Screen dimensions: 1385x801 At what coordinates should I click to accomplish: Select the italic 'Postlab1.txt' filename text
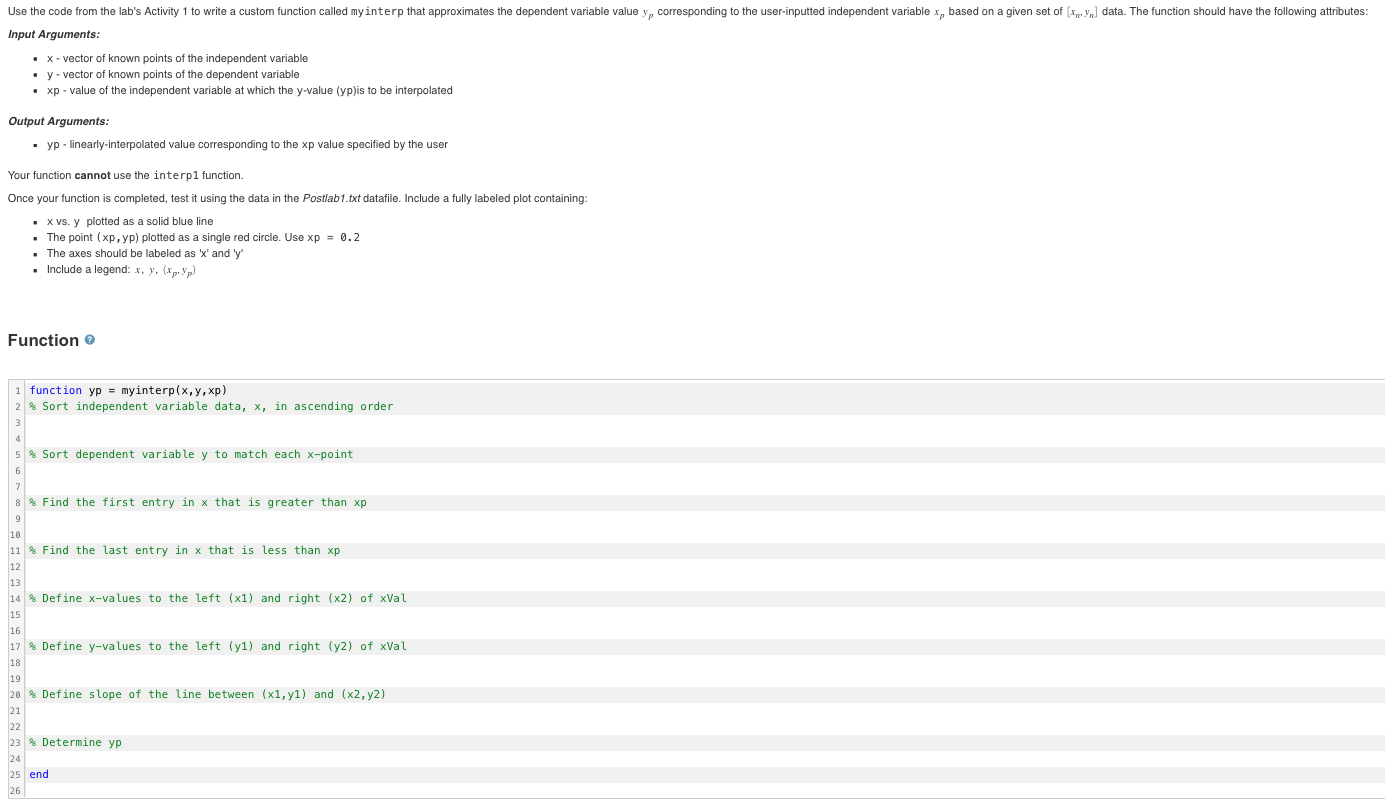click(x=331, y=198)
